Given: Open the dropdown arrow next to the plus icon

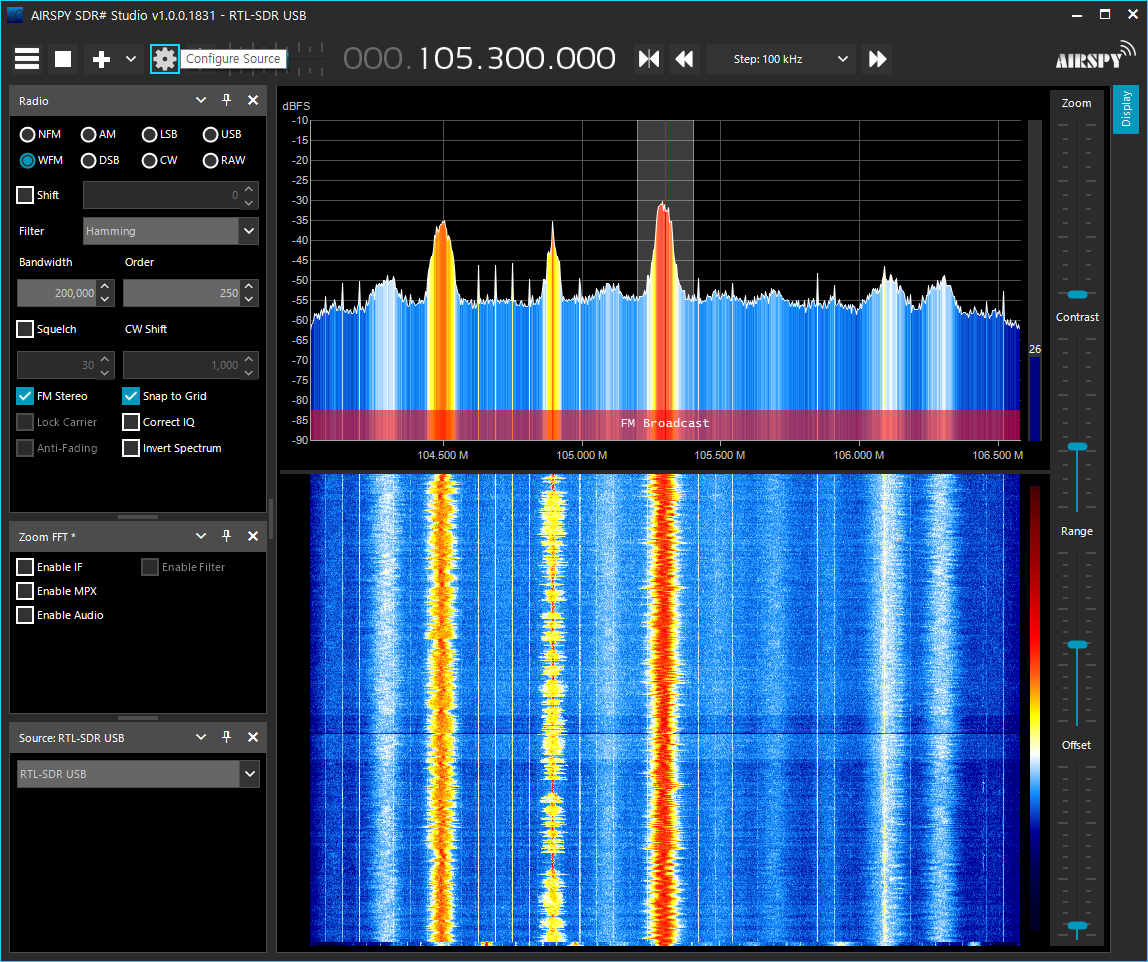Looking at the screenshot, I should (x=131, y=59).
